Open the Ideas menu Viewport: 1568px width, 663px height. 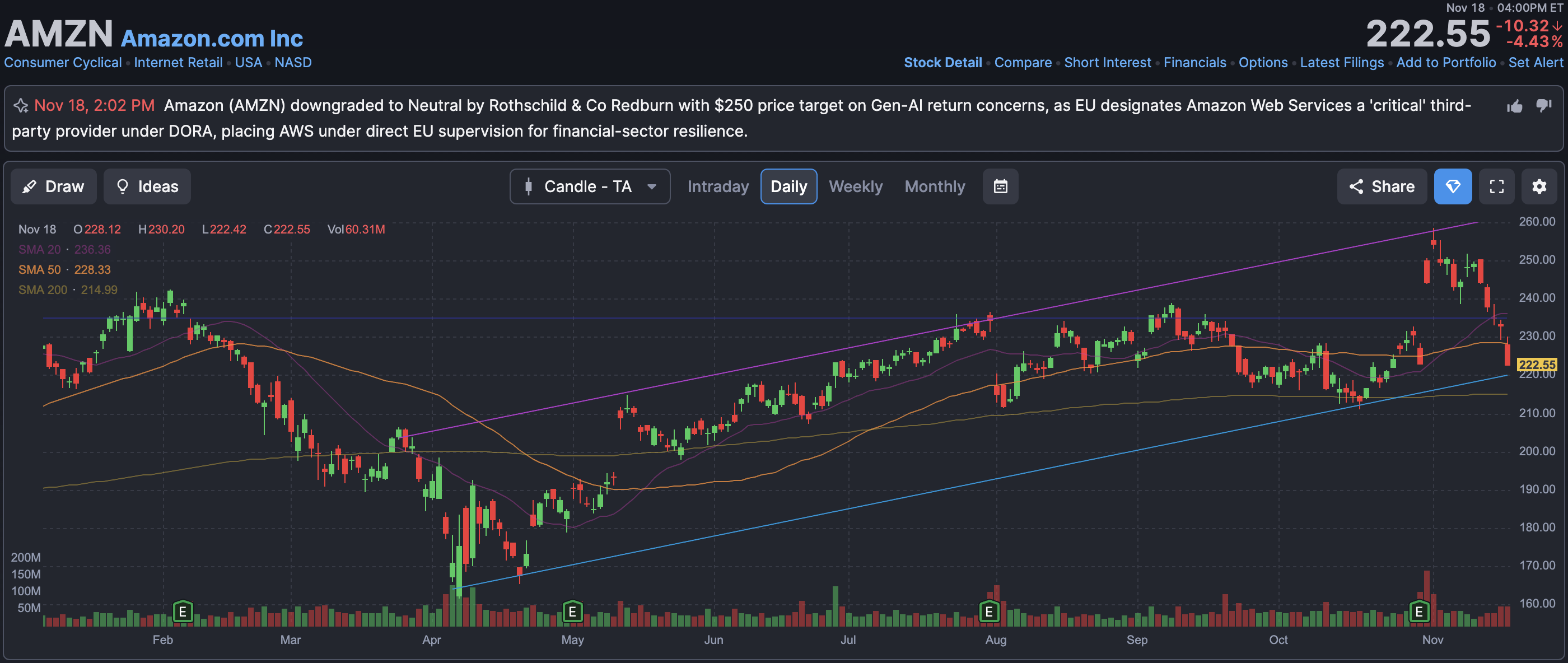[x=147, y=186]
